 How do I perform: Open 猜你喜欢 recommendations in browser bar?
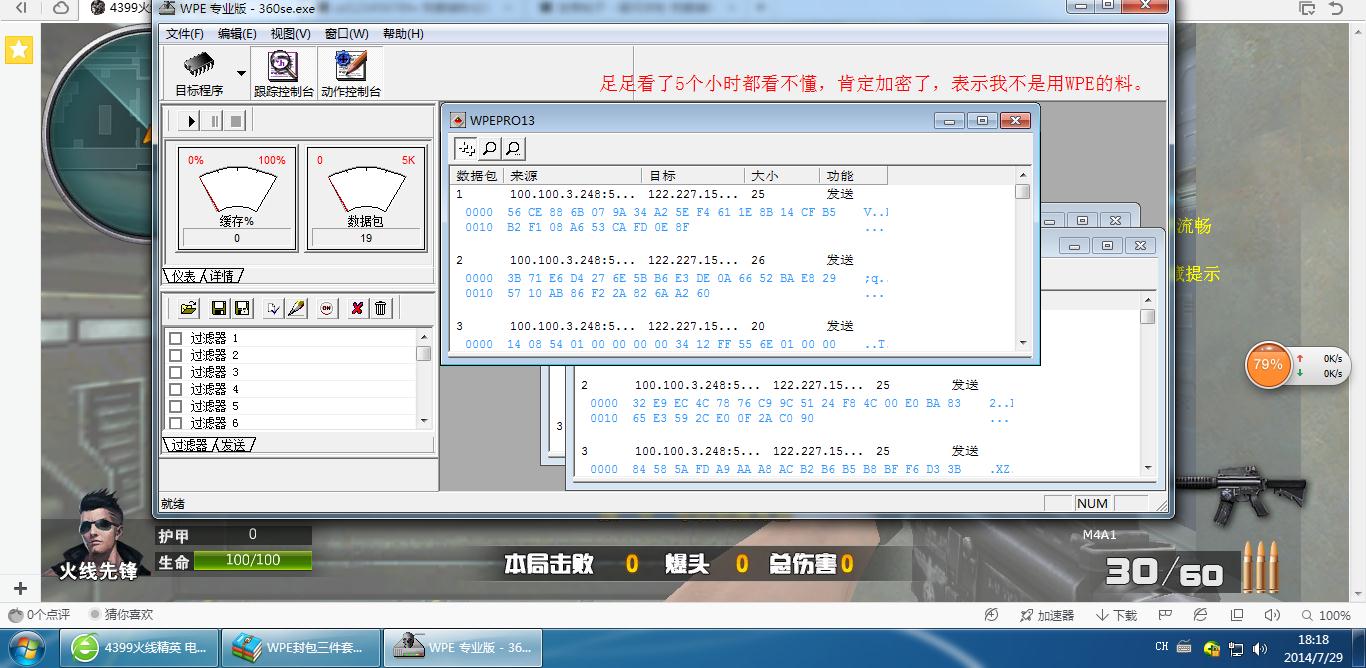click(x=121, y=615)
